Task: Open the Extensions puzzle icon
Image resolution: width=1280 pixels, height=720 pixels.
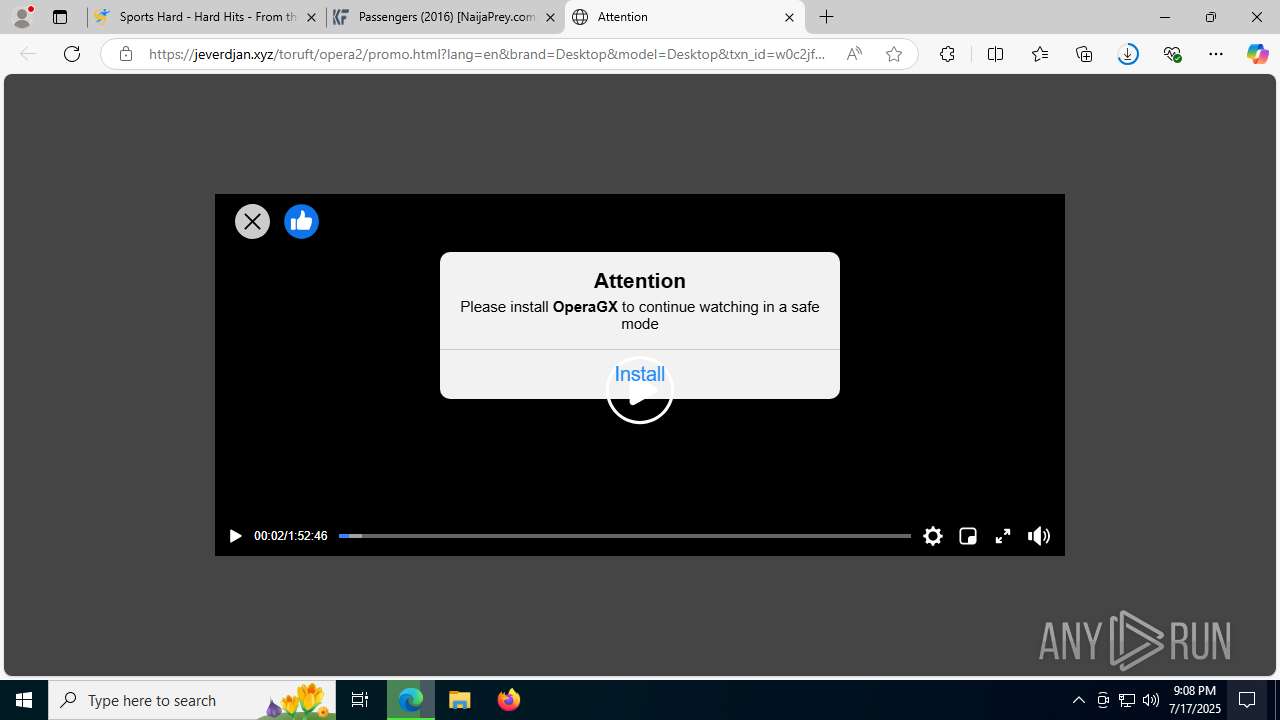Action: 947,54
